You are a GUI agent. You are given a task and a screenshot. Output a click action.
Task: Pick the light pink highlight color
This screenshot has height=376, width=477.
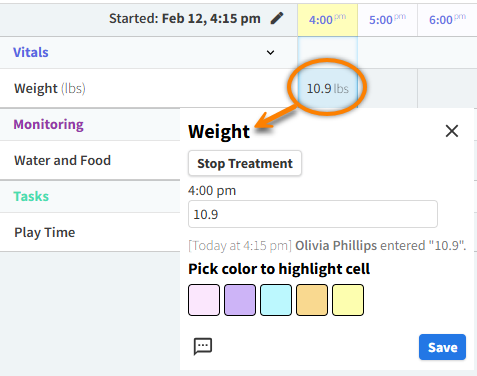204,300
